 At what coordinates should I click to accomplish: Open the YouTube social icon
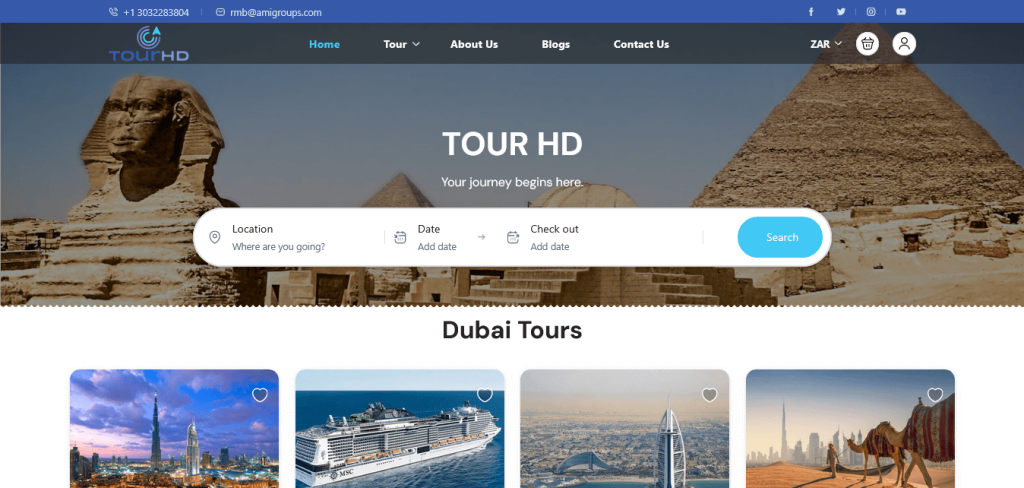tap(901, 12)
